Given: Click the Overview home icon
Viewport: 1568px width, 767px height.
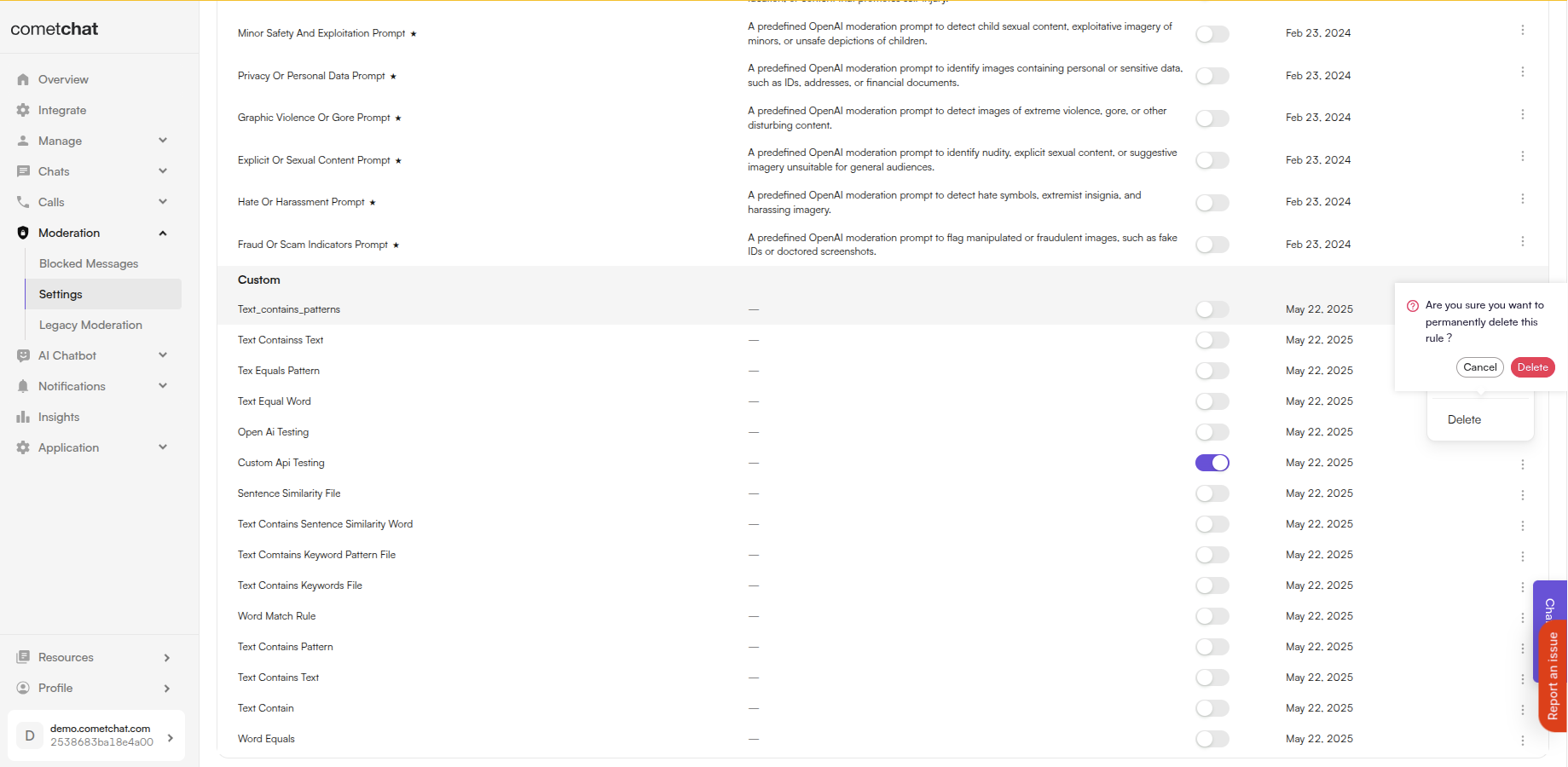Looking at the screenshot, I should tap(23, 79).
